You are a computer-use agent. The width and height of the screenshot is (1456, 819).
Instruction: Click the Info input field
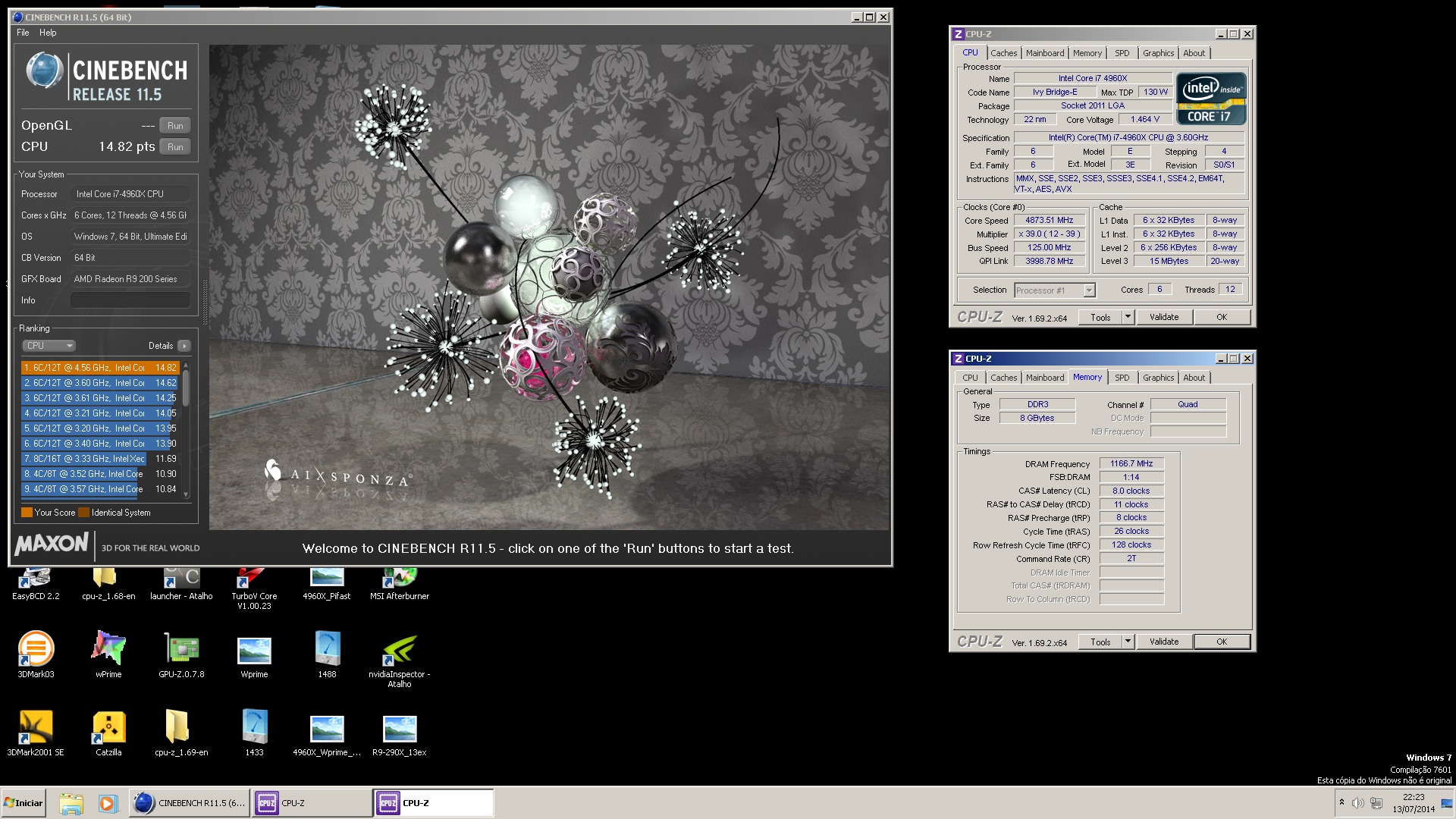click(x=130, y=300)
